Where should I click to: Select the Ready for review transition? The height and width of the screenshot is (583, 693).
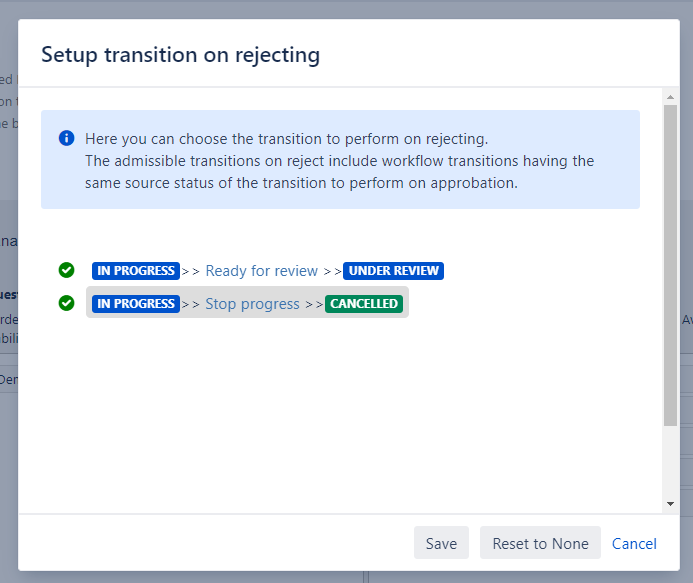[x=261, y=271]
